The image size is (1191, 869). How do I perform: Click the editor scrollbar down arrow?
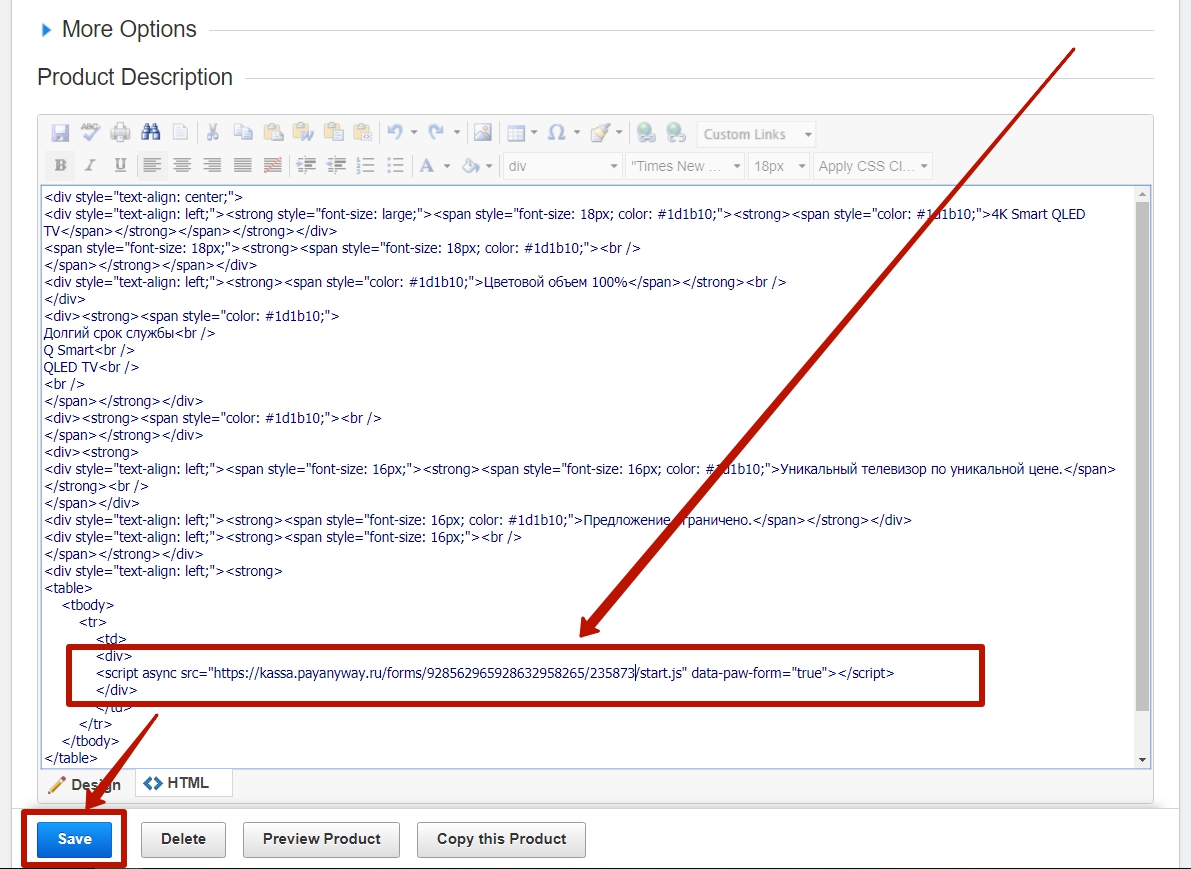1142,760
